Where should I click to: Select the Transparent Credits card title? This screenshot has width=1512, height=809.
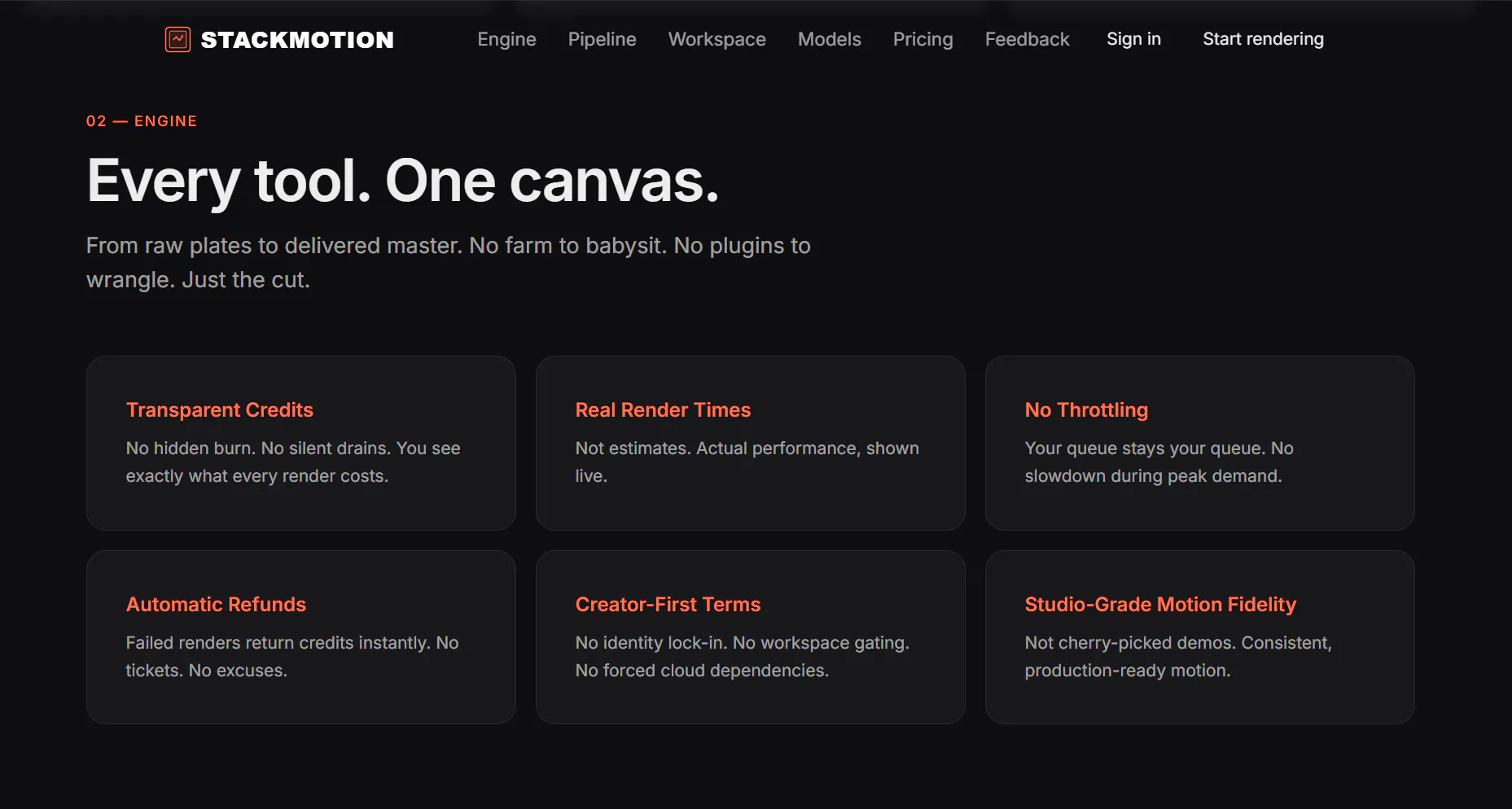tap(220, 409)
